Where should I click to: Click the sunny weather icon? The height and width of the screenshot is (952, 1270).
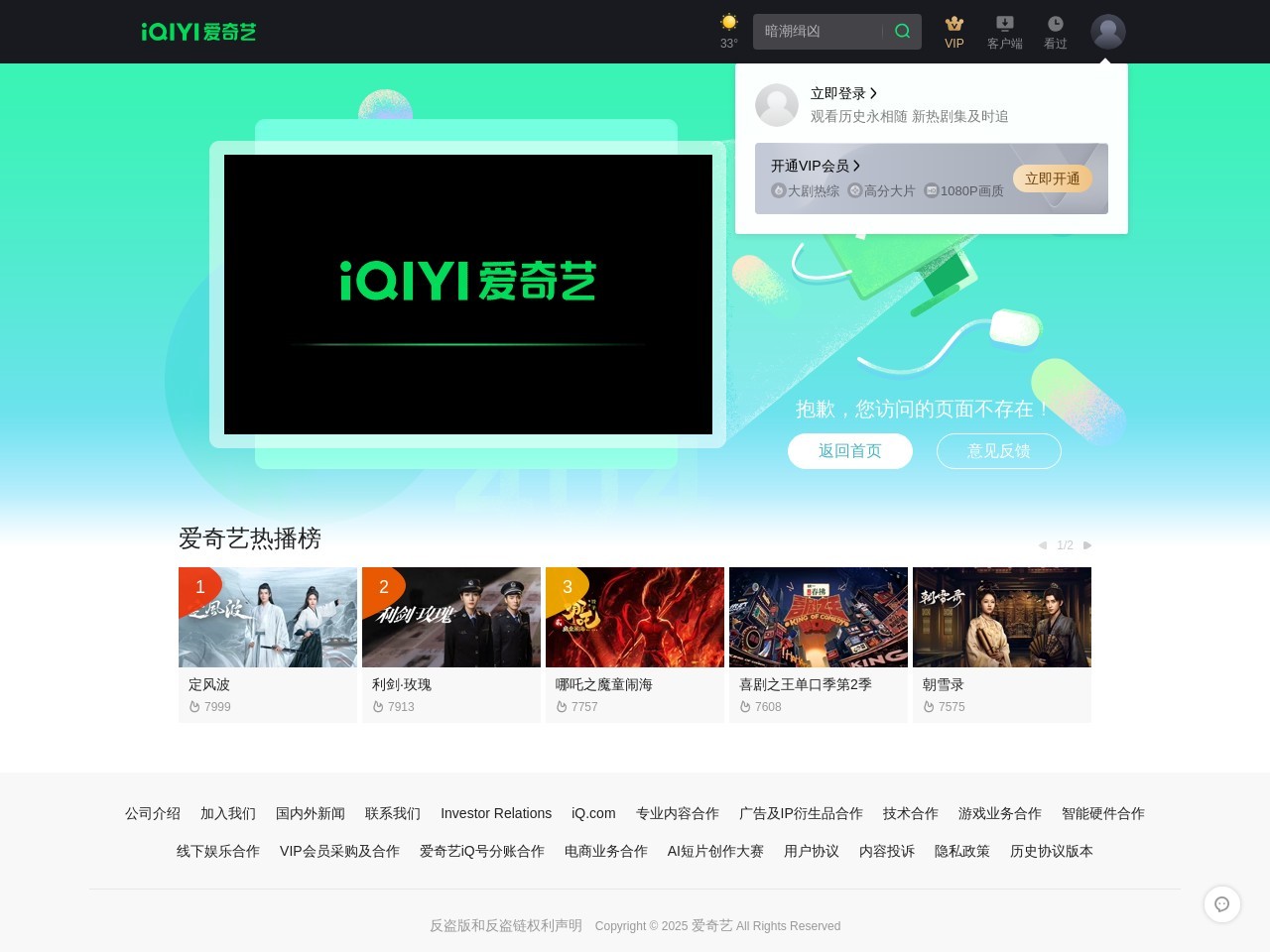click(x=729, y=23)
